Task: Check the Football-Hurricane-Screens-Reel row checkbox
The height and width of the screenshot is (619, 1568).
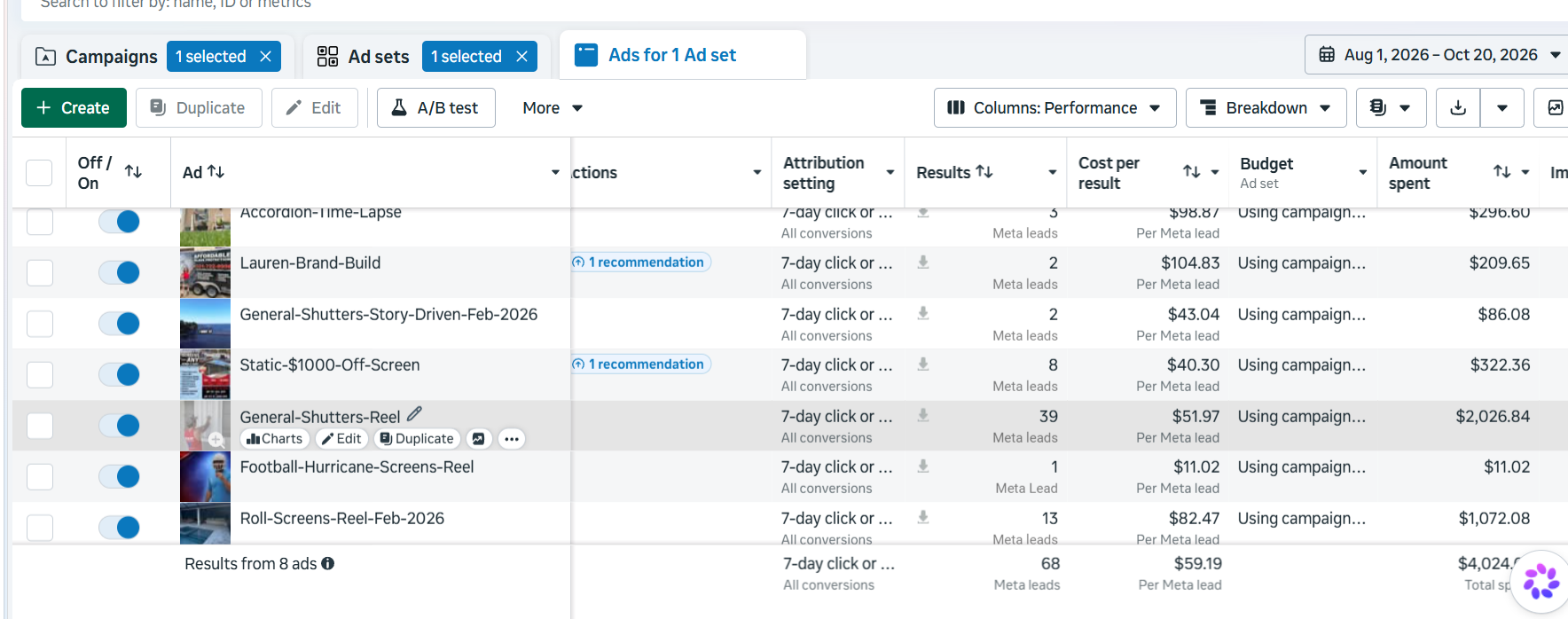Action: click(x=39, y=476)
